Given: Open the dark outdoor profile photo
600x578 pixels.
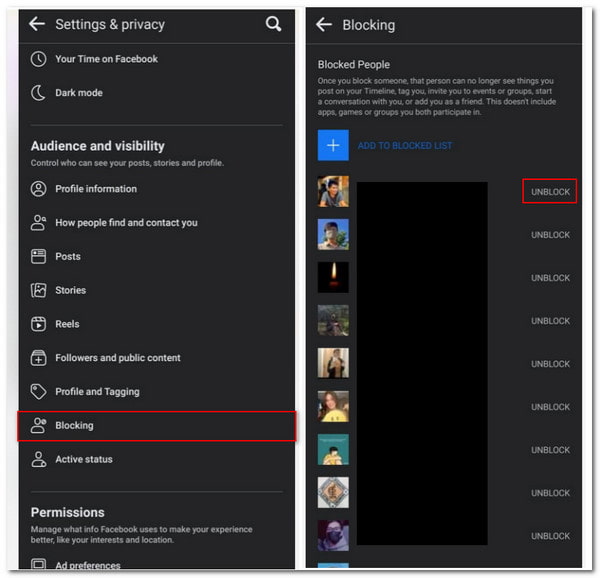Looking at the screenshot, I should pyautogui.click(x=333, y=320).
